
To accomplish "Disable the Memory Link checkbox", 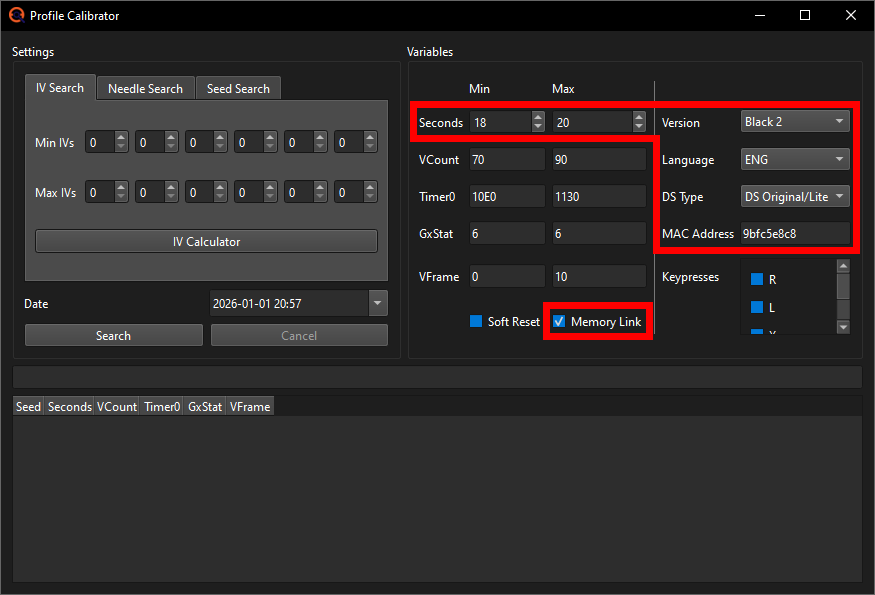I will point(558,321).
